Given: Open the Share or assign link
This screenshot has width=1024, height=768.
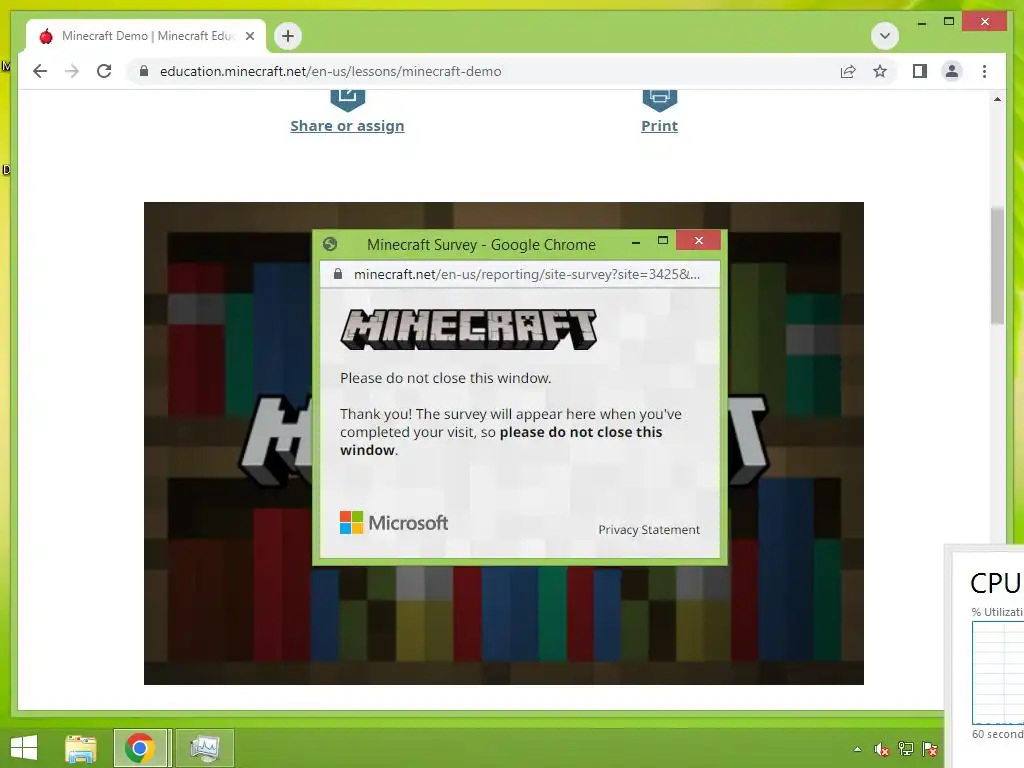Looking at the screenshot, I should click(347, 126).
